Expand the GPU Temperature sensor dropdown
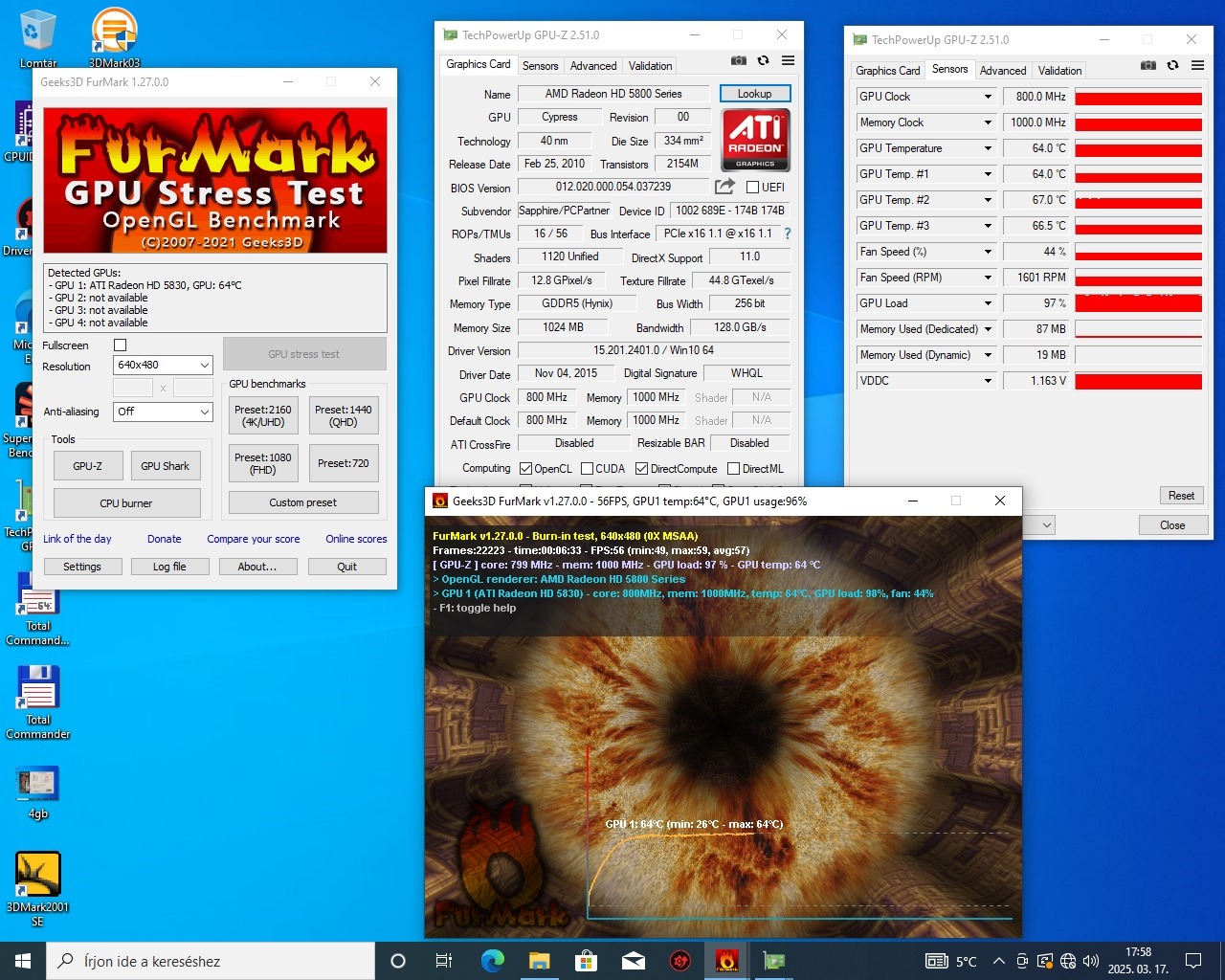Image resolution: width=1225 pixels, height=980 pixels. coord(988,148)
